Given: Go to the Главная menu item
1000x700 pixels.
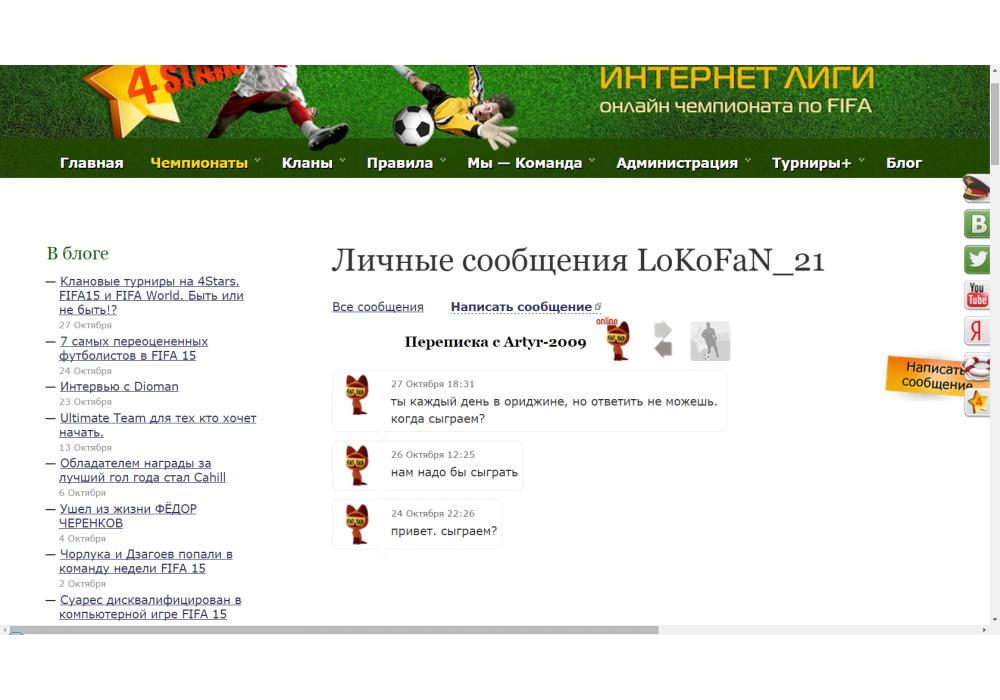Looking at the screenshot, I should 92,163.
